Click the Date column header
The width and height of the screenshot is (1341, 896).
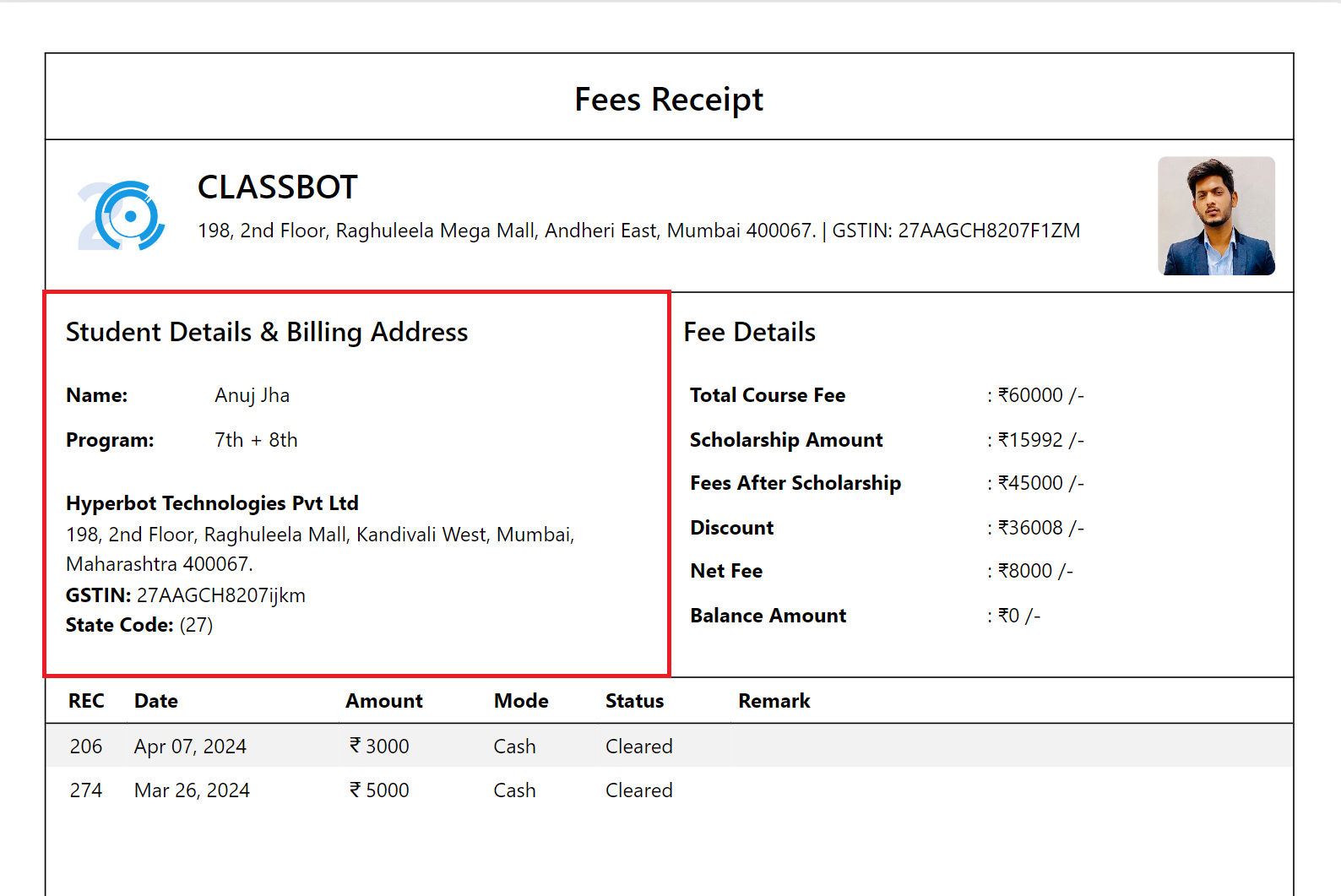coord(156,701)
